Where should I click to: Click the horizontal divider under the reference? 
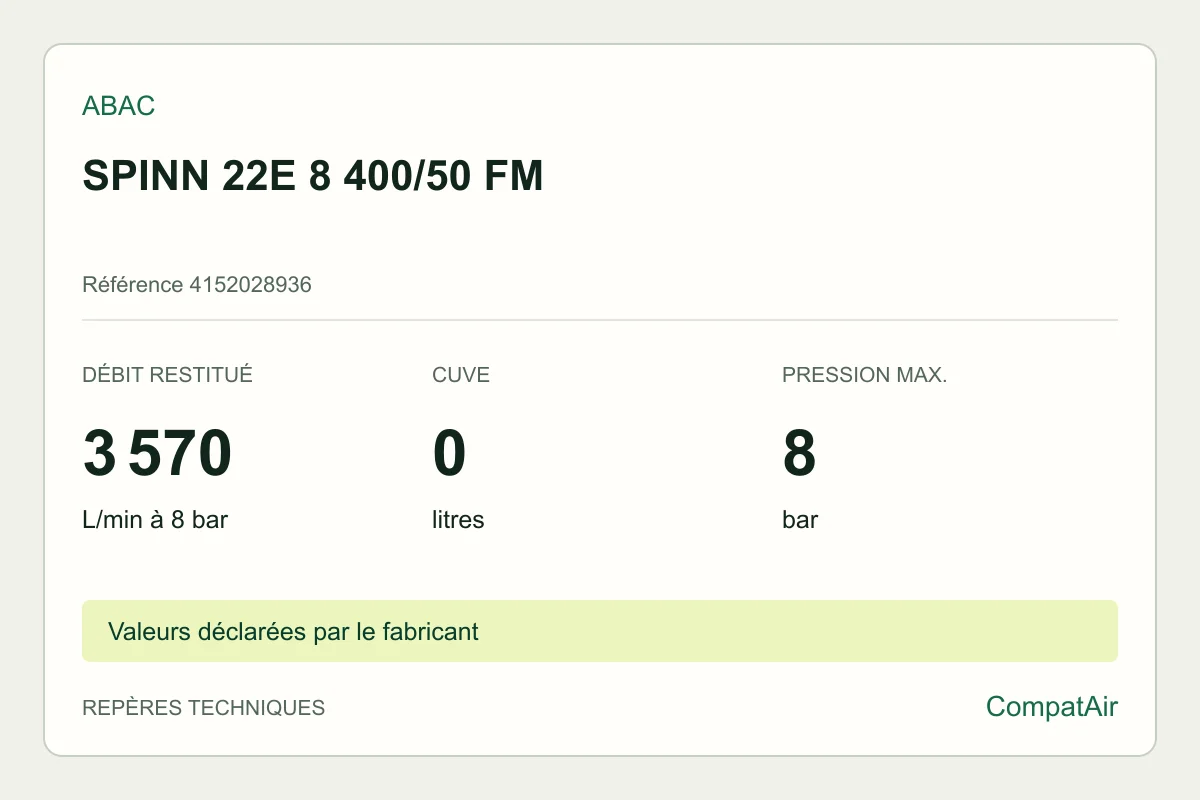coord(600,320)
